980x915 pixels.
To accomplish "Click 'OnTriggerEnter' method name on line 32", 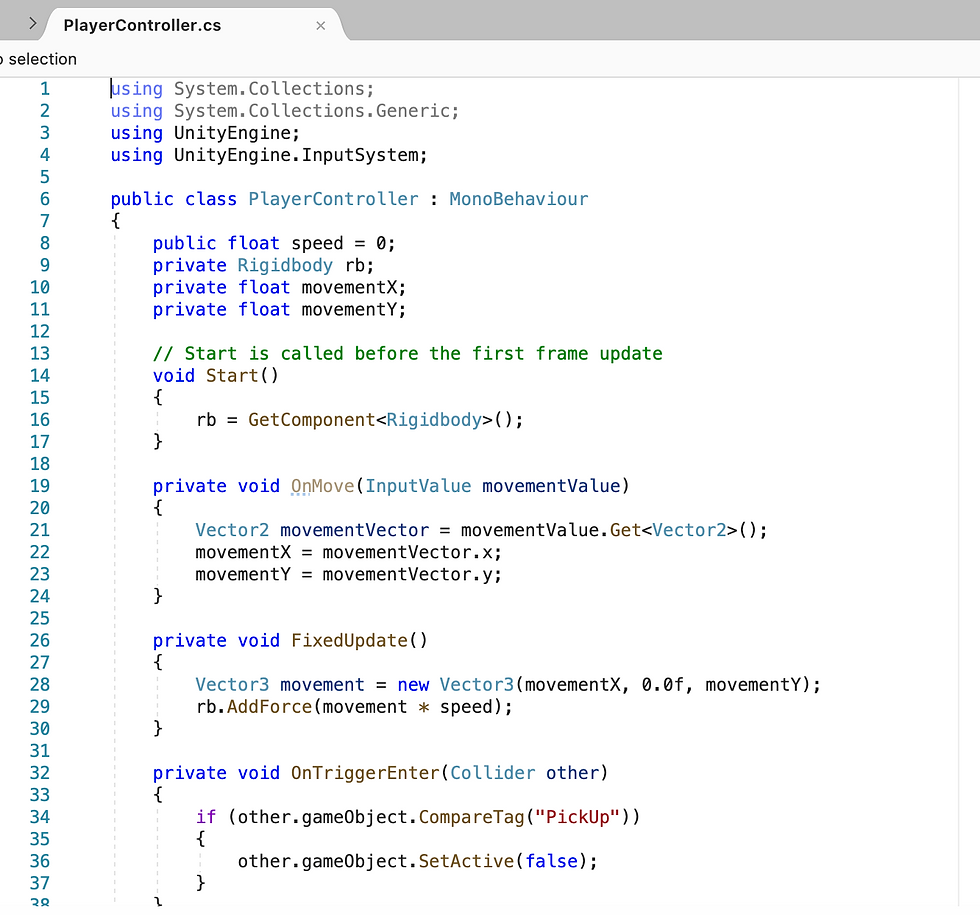I will [365, 773].
